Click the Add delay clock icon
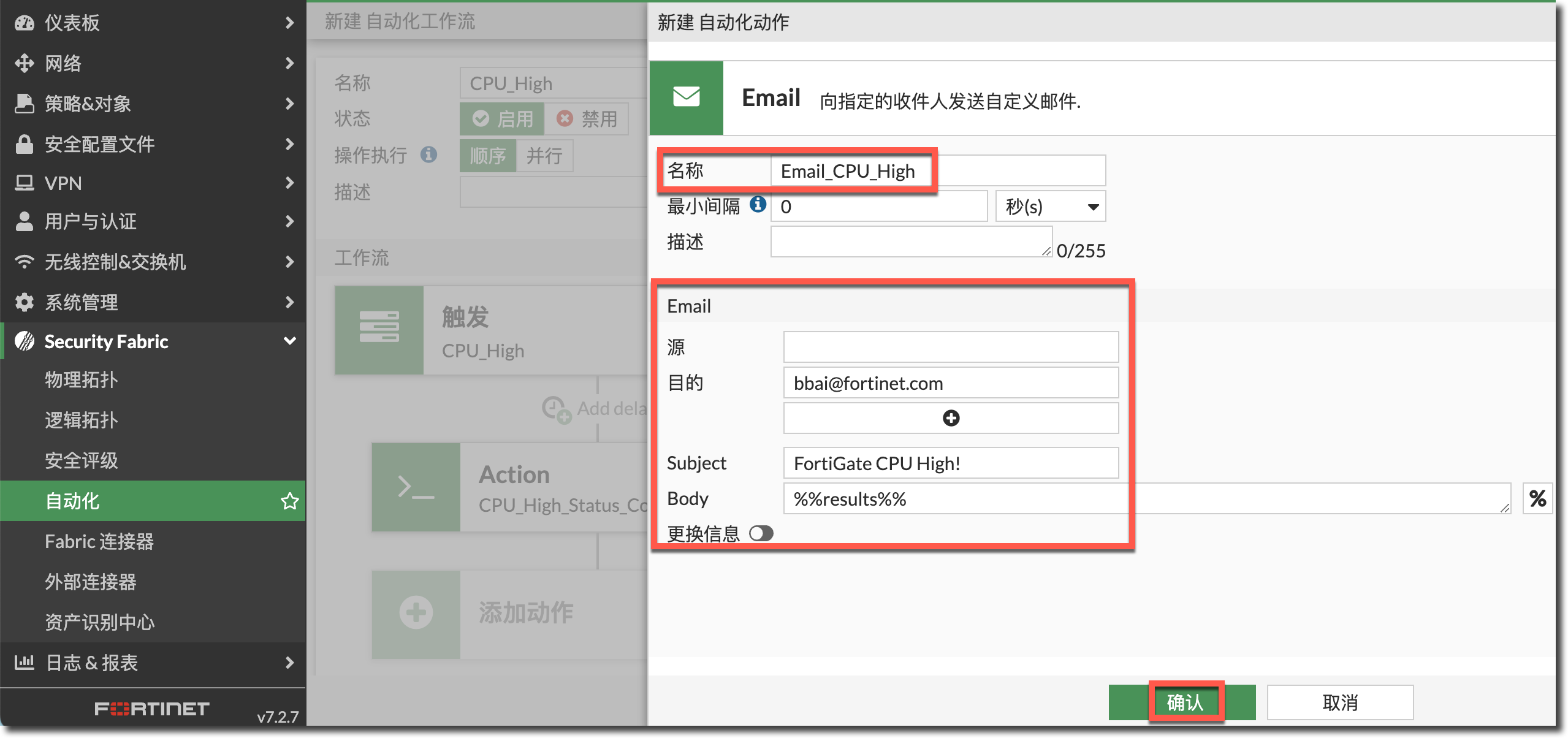 556,409
